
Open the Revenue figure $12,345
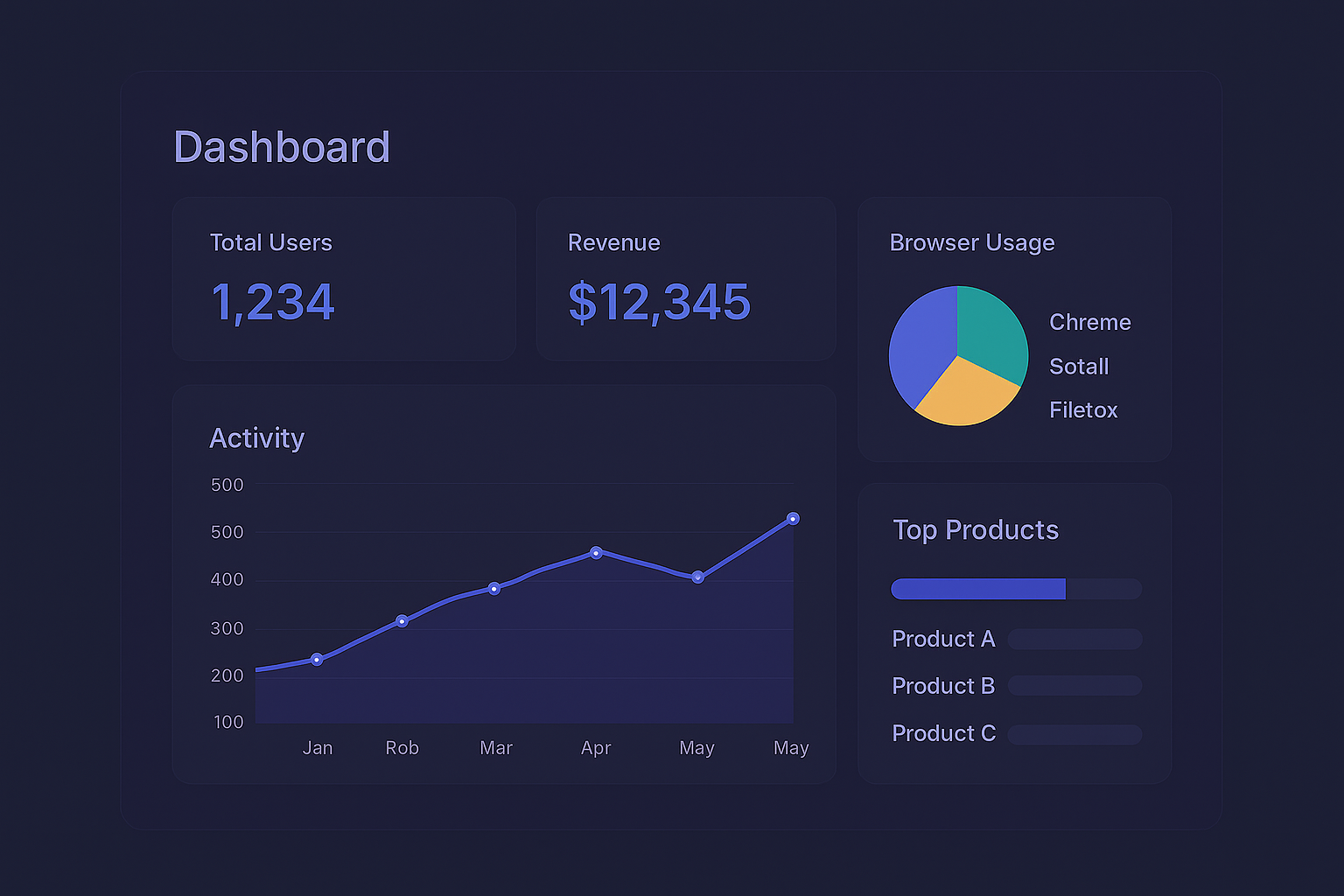[x=659, y=303]
